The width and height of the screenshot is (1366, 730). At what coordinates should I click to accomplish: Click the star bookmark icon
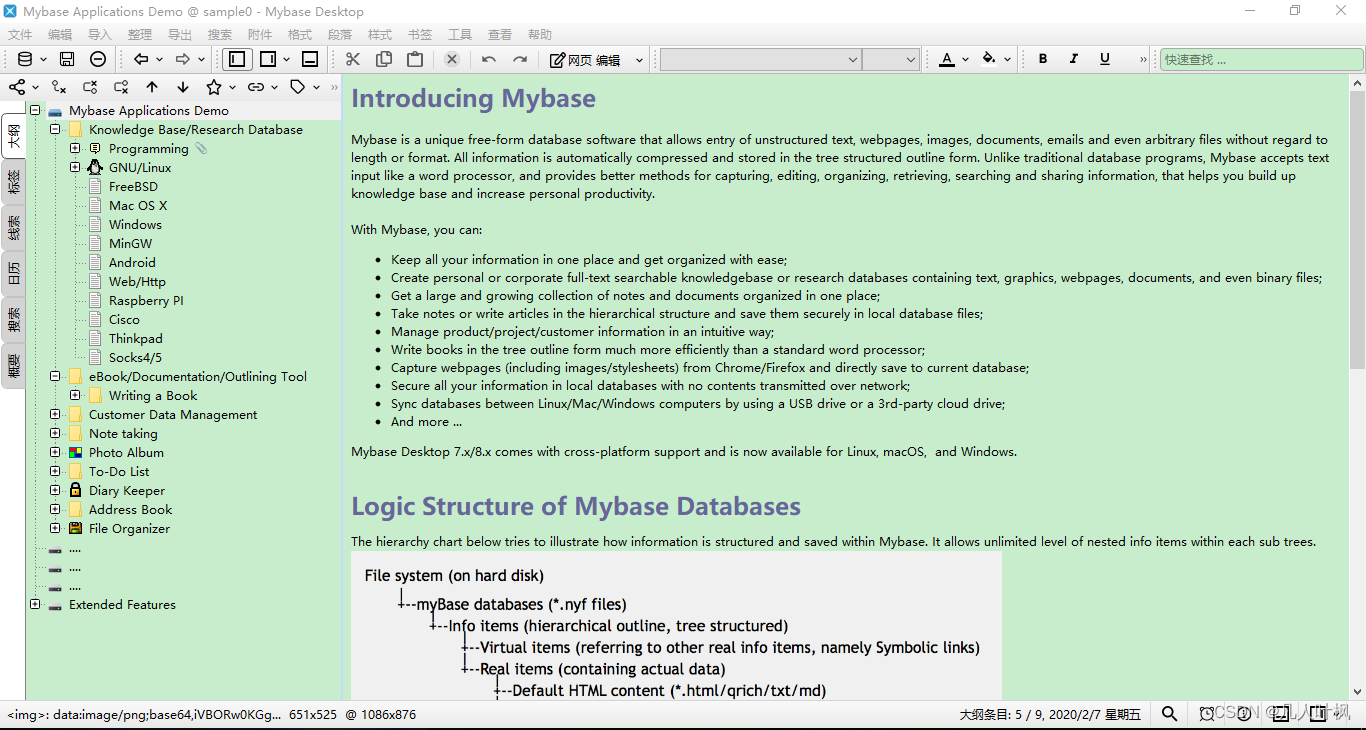click(214, 87)
